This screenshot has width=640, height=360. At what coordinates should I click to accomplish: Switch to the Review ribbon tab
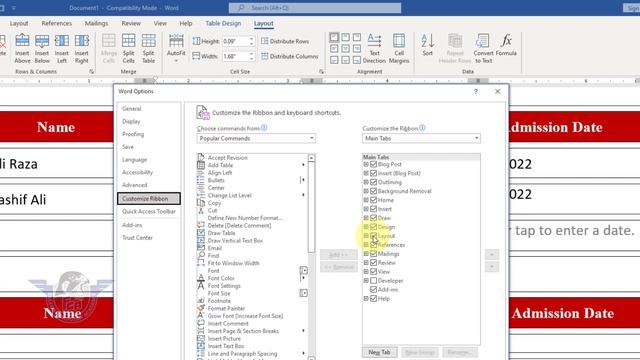(x=131, y=23)
